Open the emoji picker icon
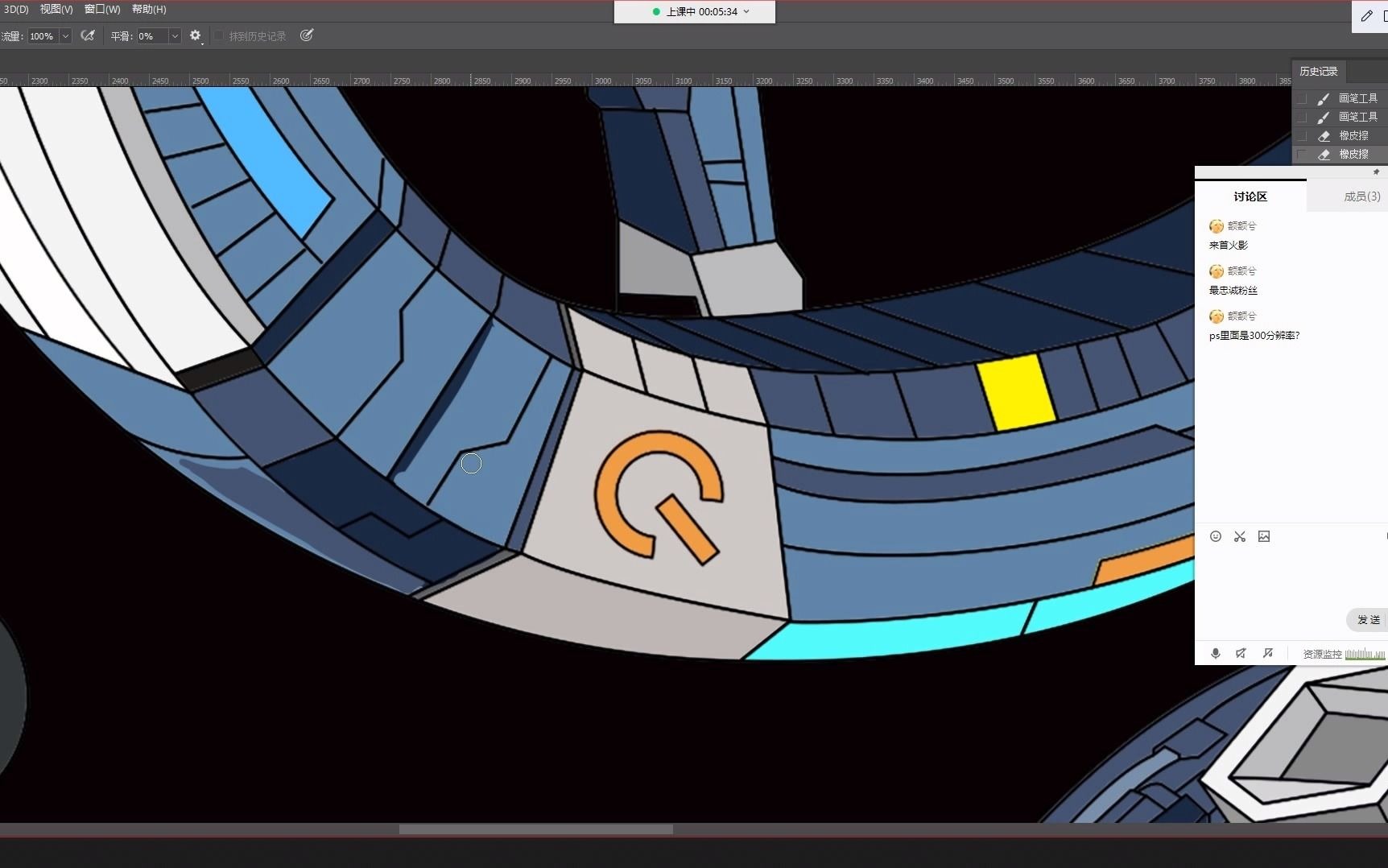1388x868 pixels. pyautogui.click(x=1216, y=536)
